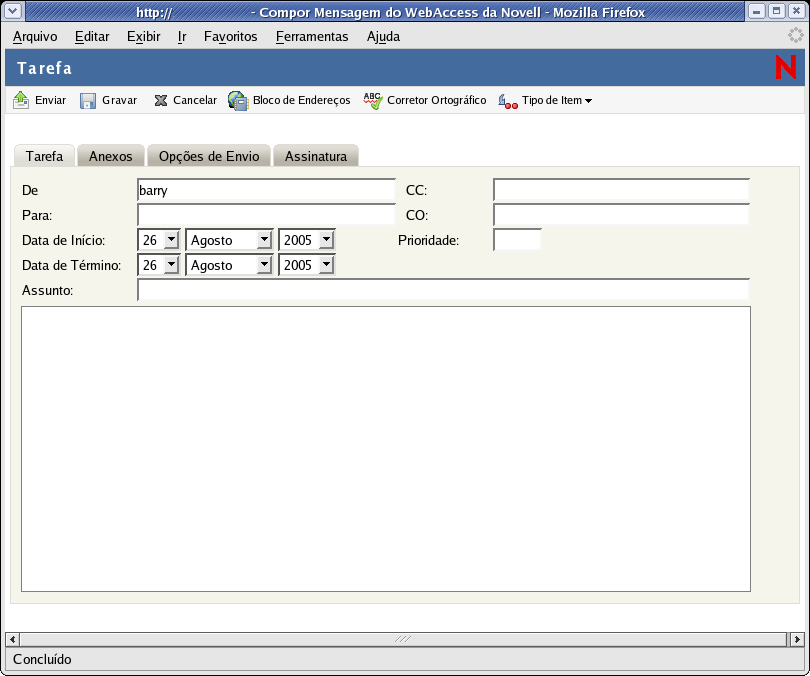
Task: Open the Editar menu
Action: (x=92, y=37)
